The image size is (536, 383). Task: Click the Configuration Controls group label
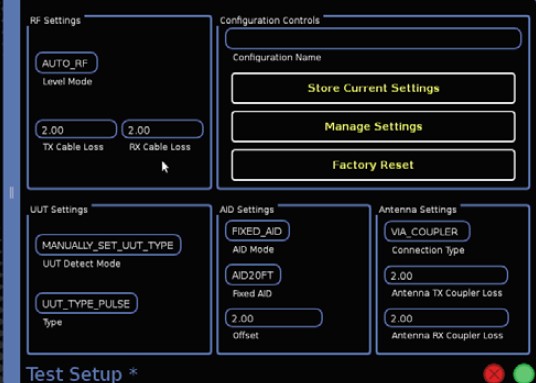pos(270,21)
